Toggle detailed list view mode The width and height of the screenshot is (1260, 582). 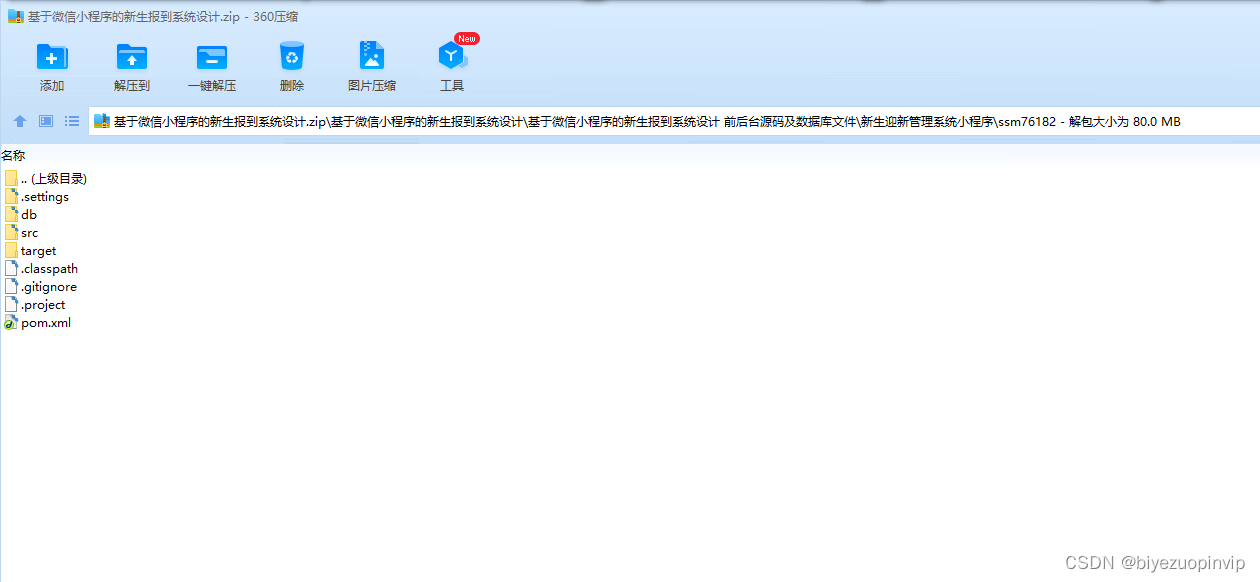[x=71, y=121]
